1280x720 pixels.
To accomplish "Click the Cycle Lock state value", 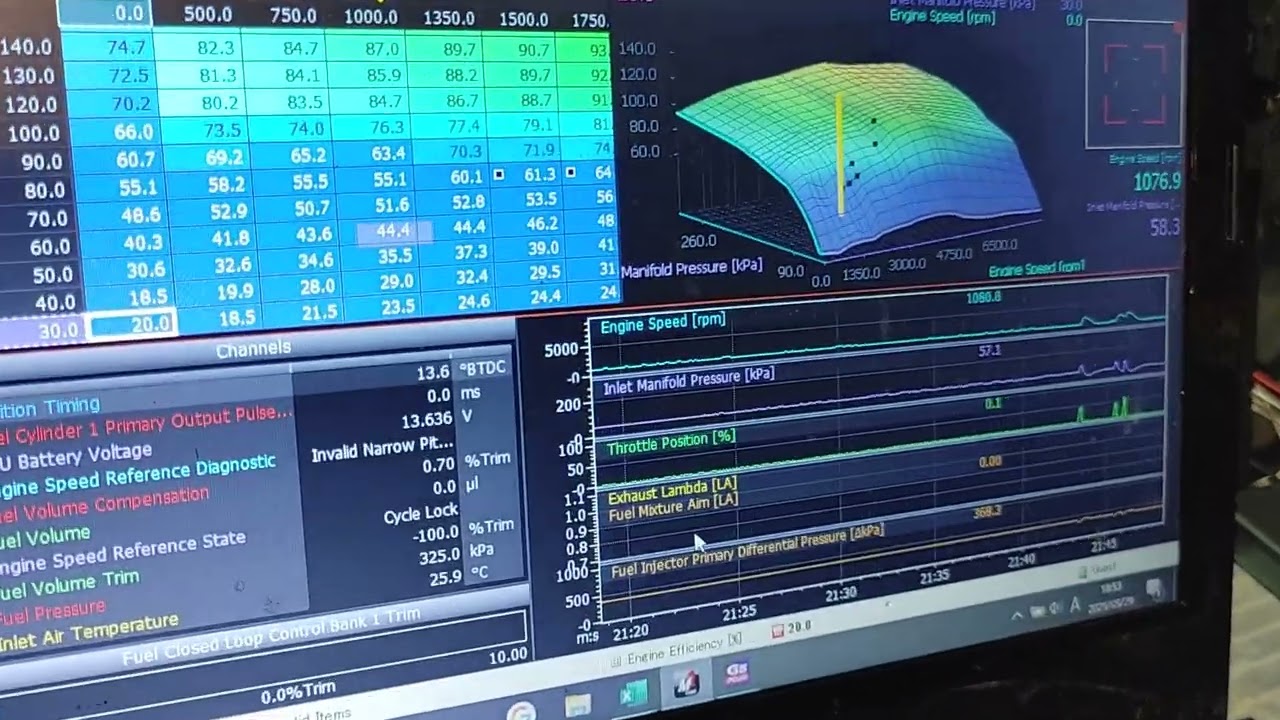I will 420,514.
